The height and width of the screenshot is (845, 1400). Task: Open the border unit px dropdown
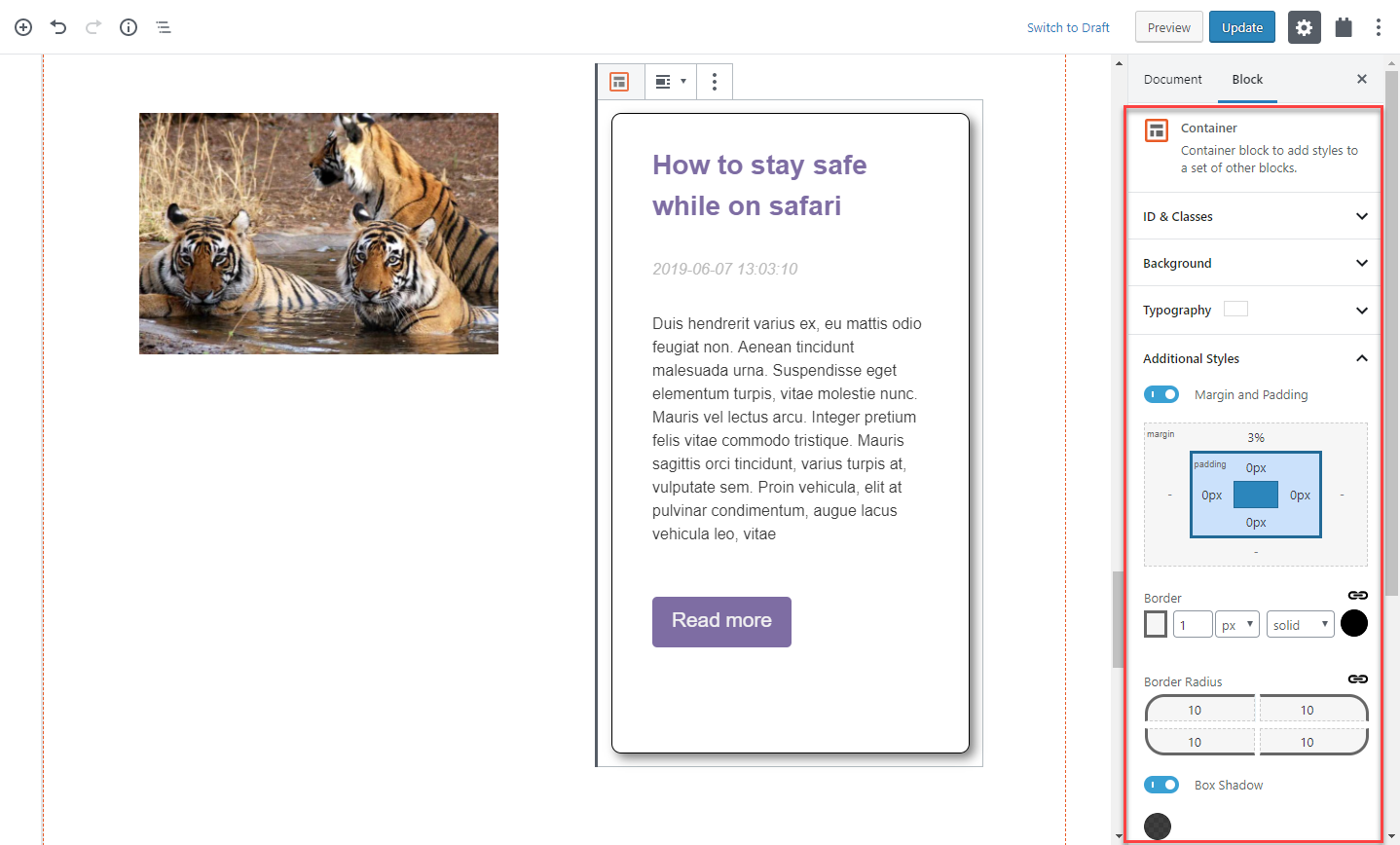1237,624
